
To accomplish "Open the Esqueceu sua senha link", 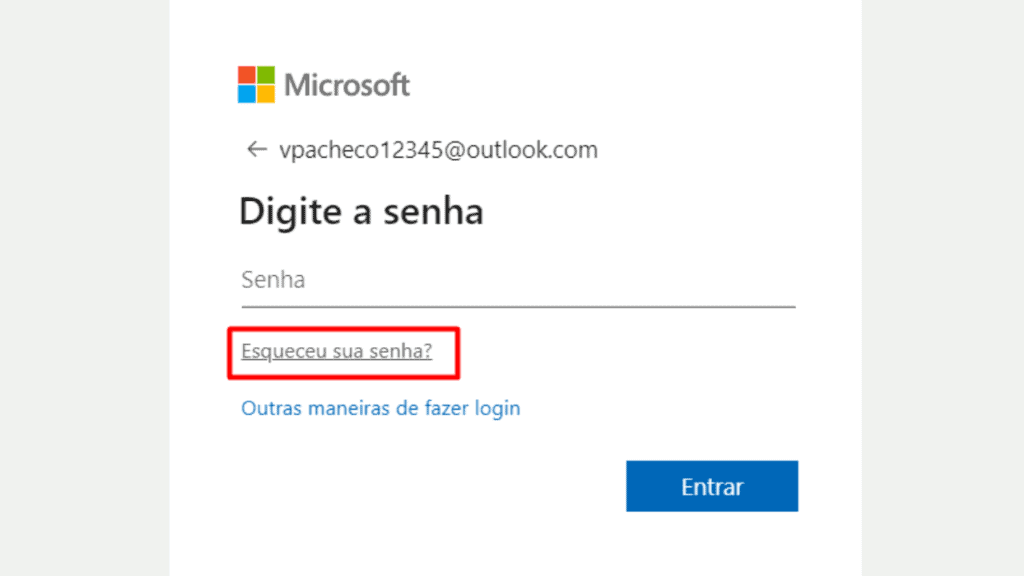I will [336, 352].
